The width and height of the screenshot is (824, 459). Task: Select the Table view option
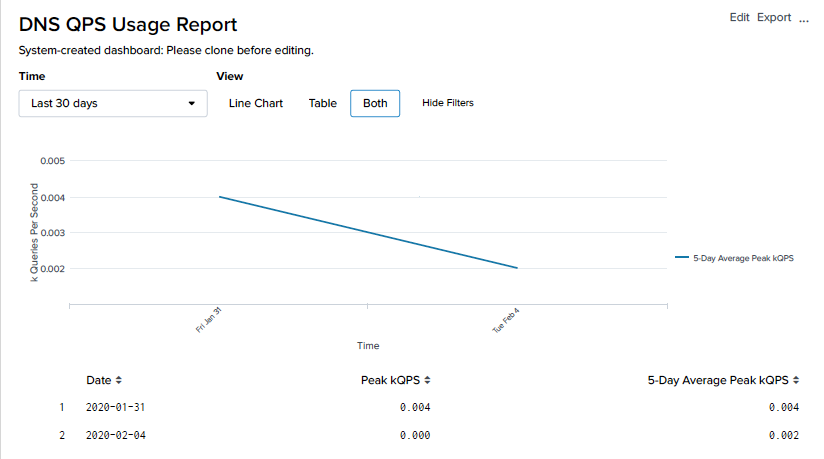[x=323, y=103]
